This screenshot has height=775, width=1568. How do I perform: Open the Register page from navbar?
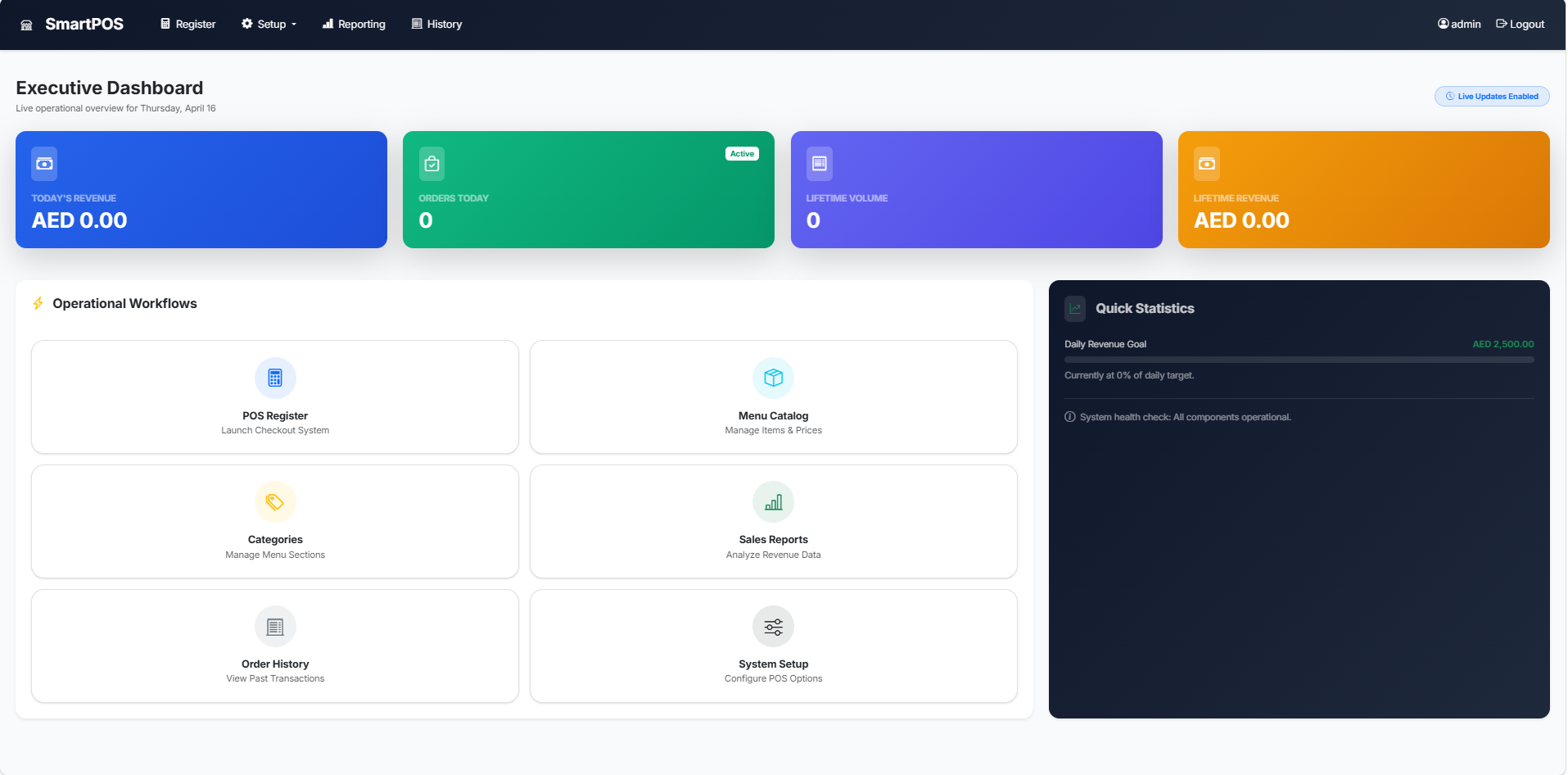point(188,25)
